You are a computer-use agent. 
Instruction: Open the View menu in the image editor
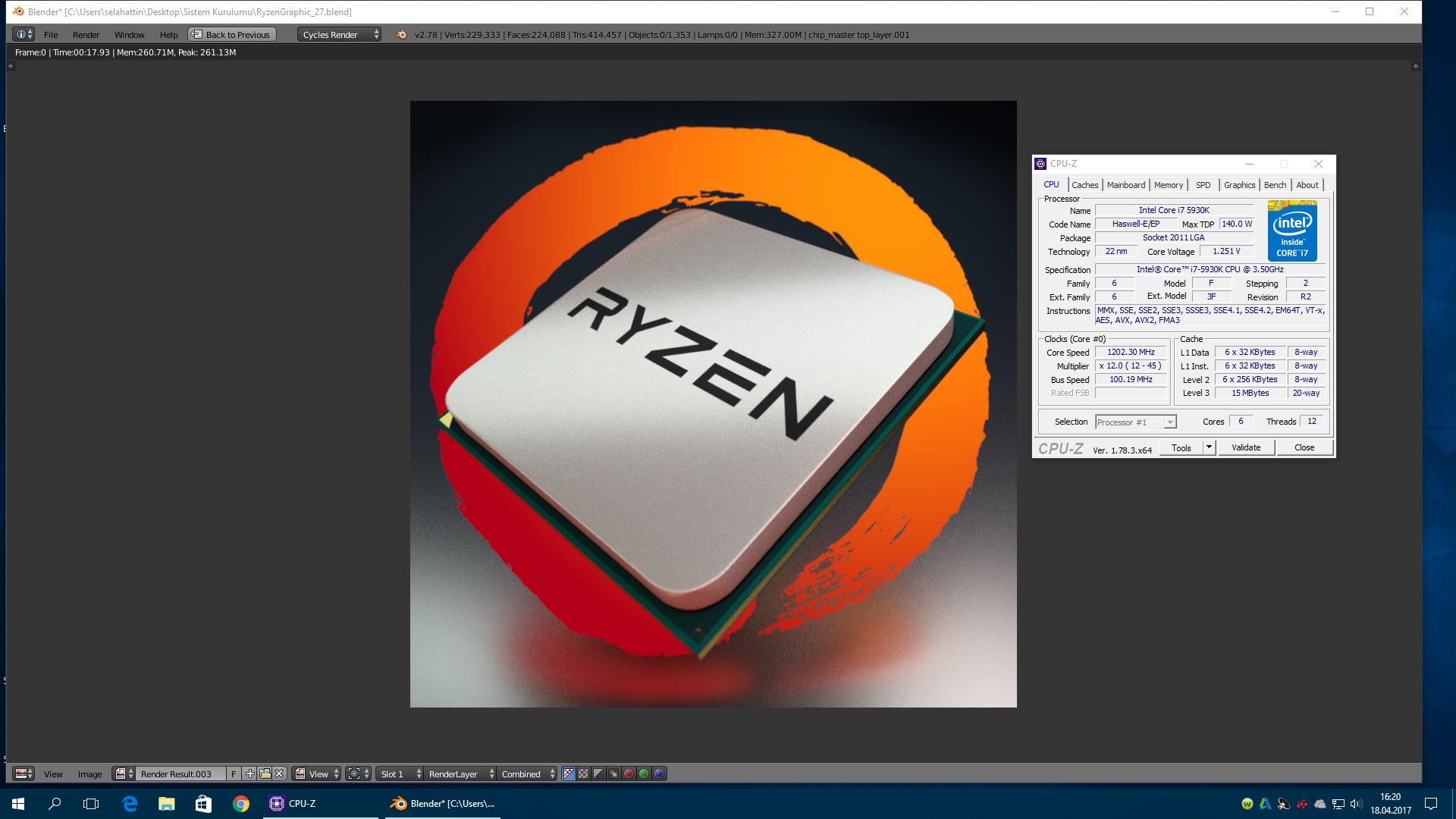pyautogui.click(x=53, y=774)
